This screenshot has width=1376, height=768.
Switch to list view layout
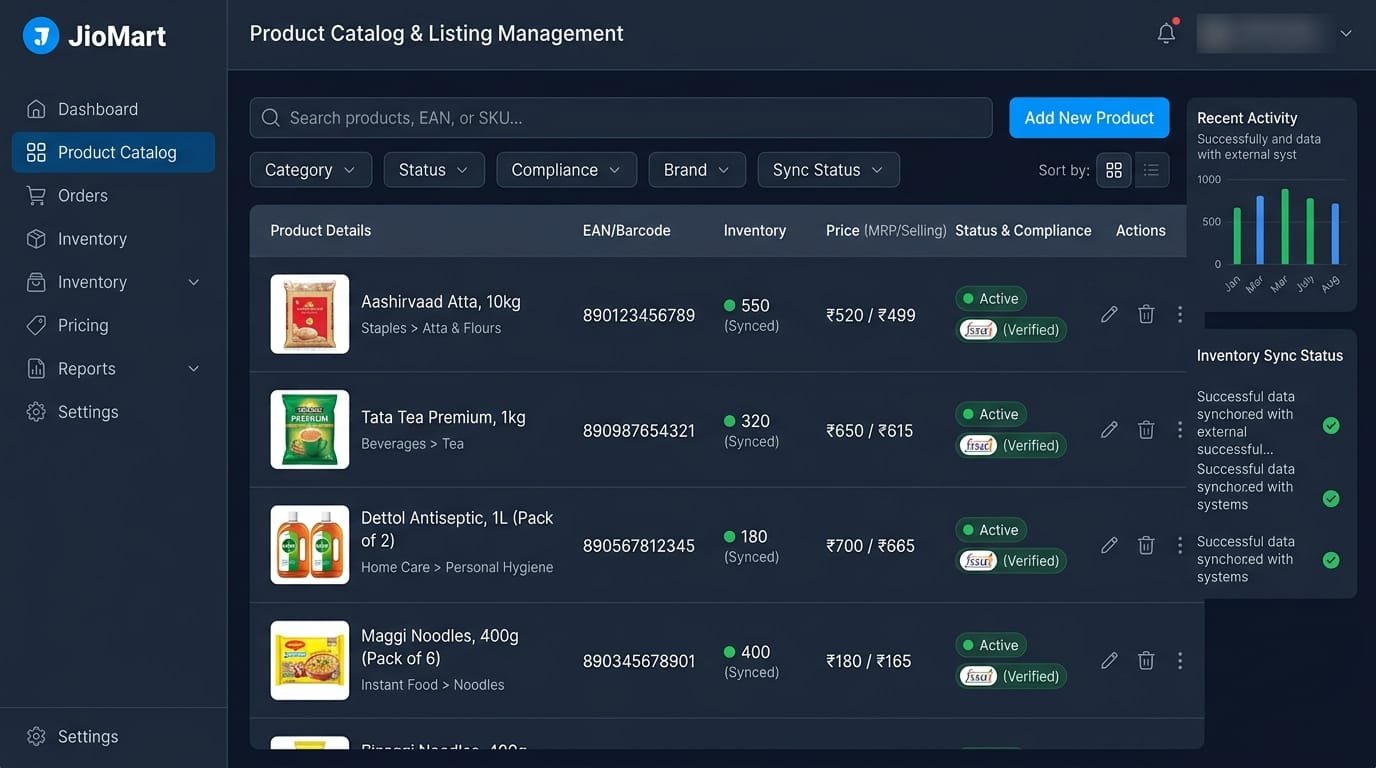click(1152, 170)
